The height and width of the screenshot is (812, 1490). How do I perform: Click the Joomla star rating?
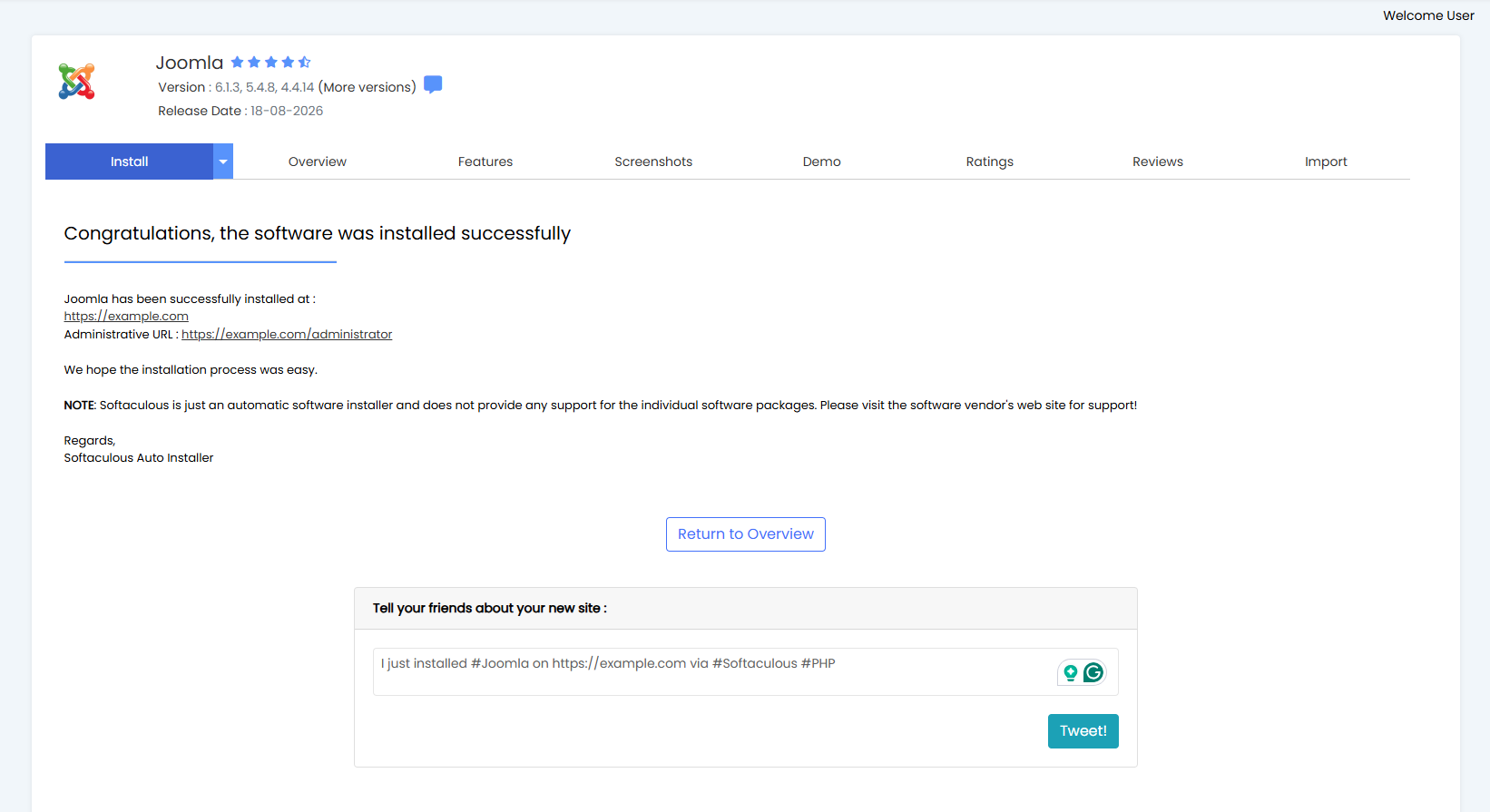coord(270,62)
